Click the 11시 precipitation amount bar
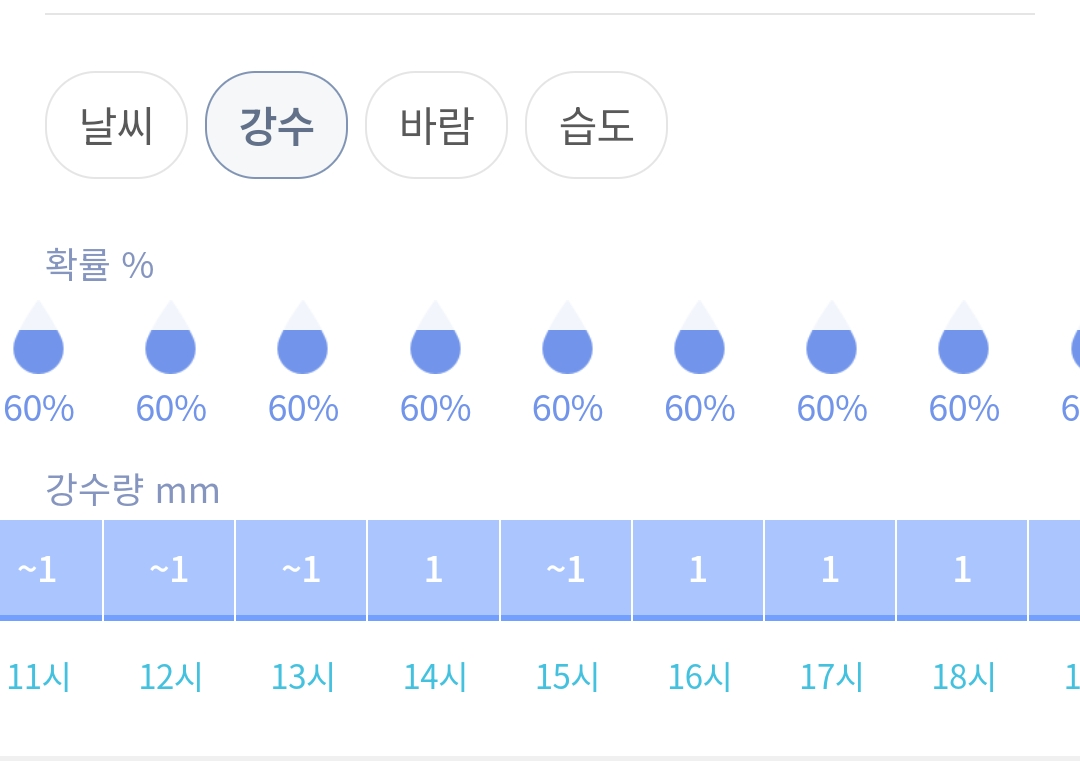 point(50,570)
